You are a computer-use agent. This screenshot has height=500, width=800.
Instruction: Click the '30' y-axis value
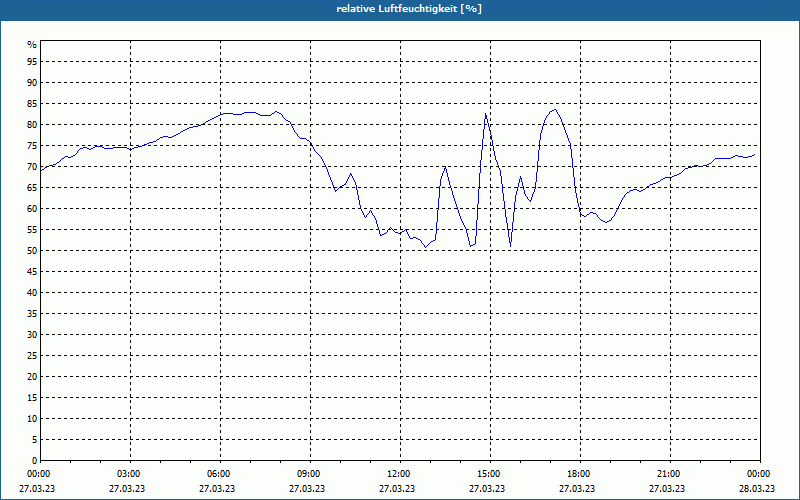click(32, 335)
